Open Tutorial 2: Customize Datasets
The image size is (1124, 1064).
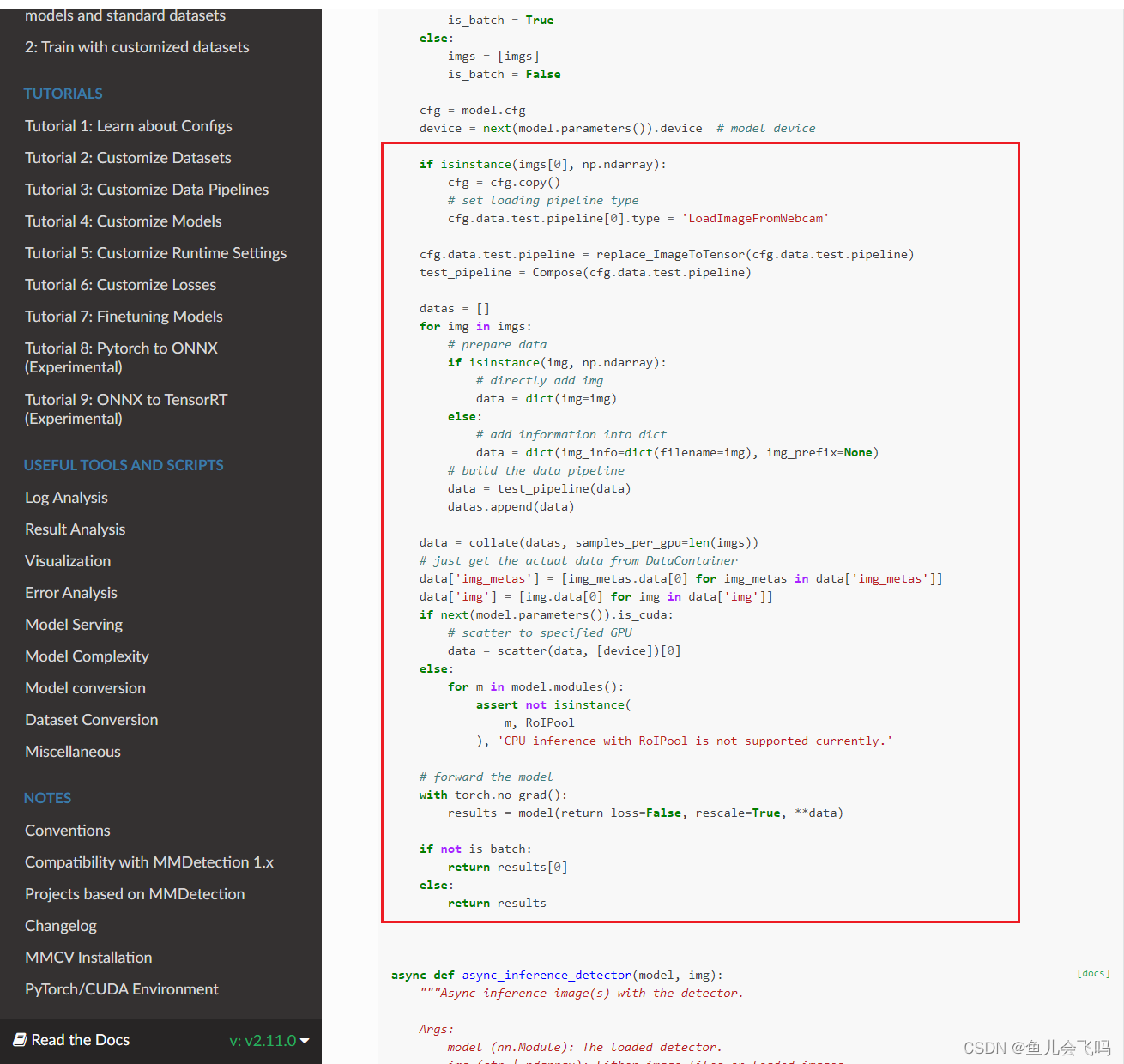pos(127,157)
